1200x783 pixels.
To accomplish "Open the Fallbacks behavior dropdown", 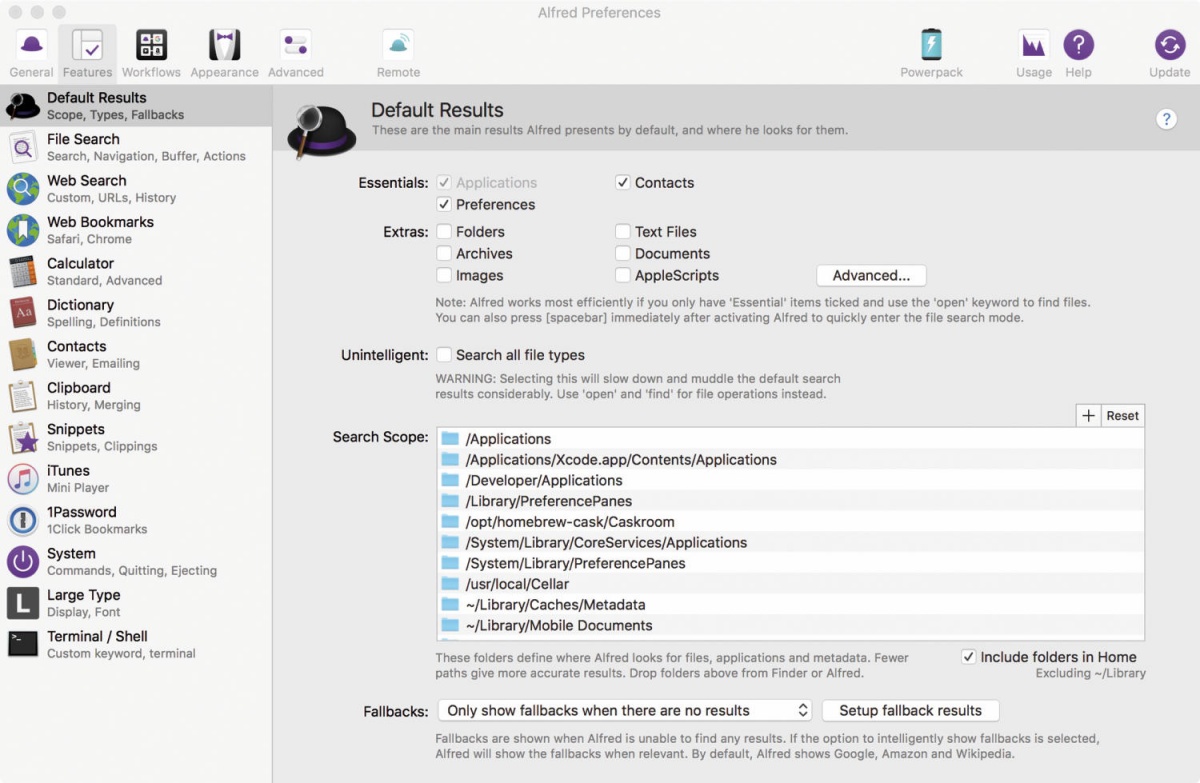I will point(625,710).
